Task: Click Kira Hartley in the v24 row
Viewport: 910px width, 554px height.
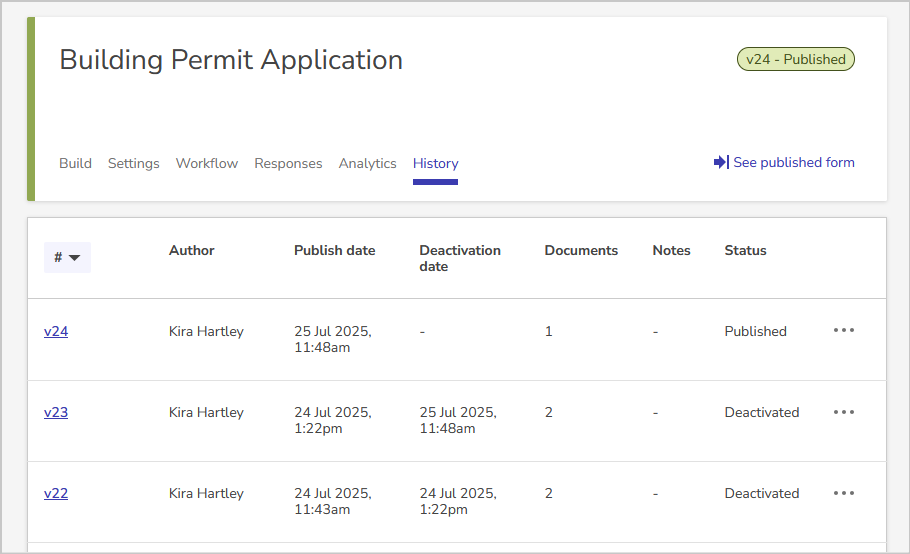Action: tap(206, 331)
